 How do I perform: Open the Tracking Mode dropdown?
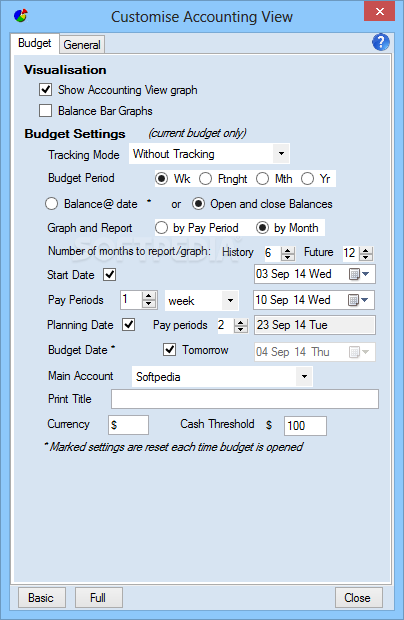coord(281,153)
